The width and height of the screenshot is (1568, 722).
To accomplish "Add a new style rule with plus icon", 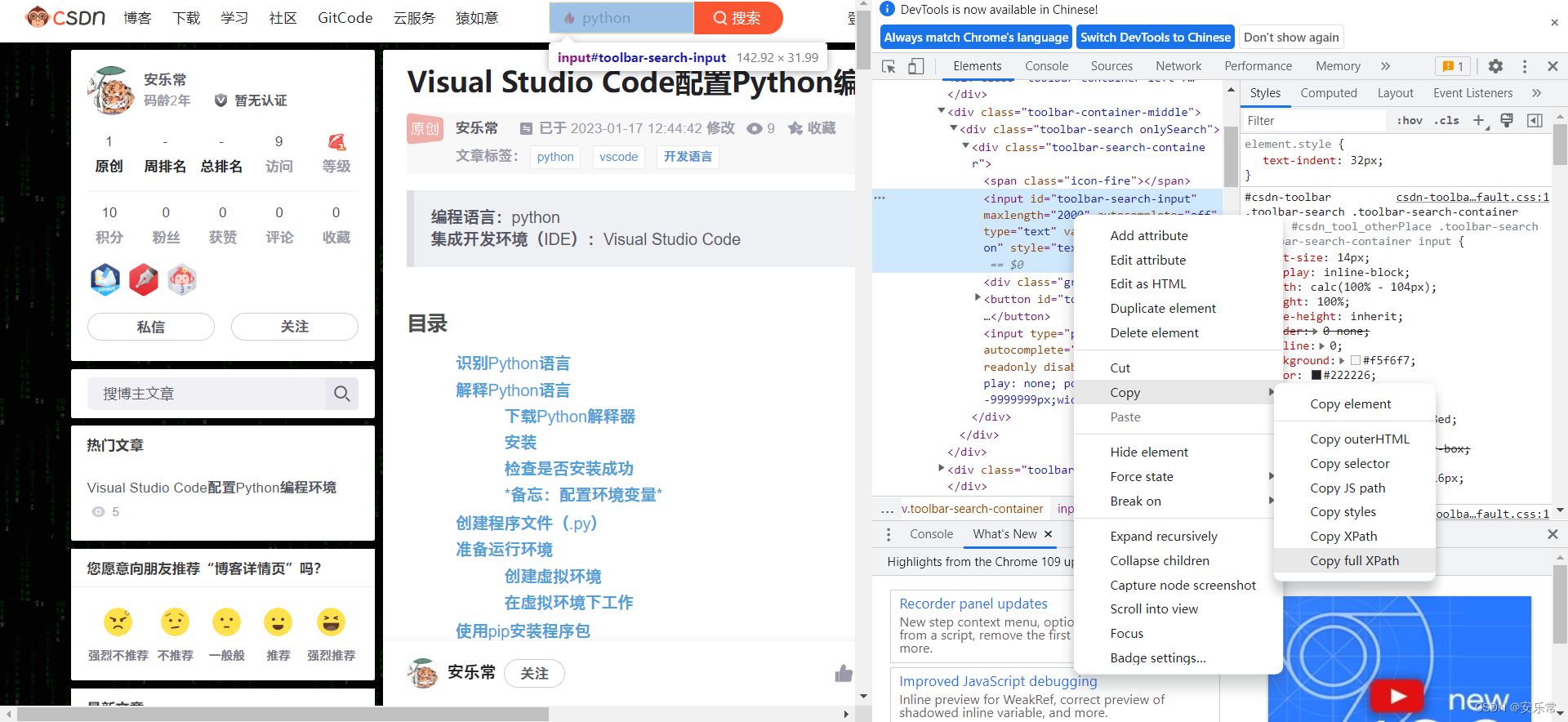I will coord(1479,120).
